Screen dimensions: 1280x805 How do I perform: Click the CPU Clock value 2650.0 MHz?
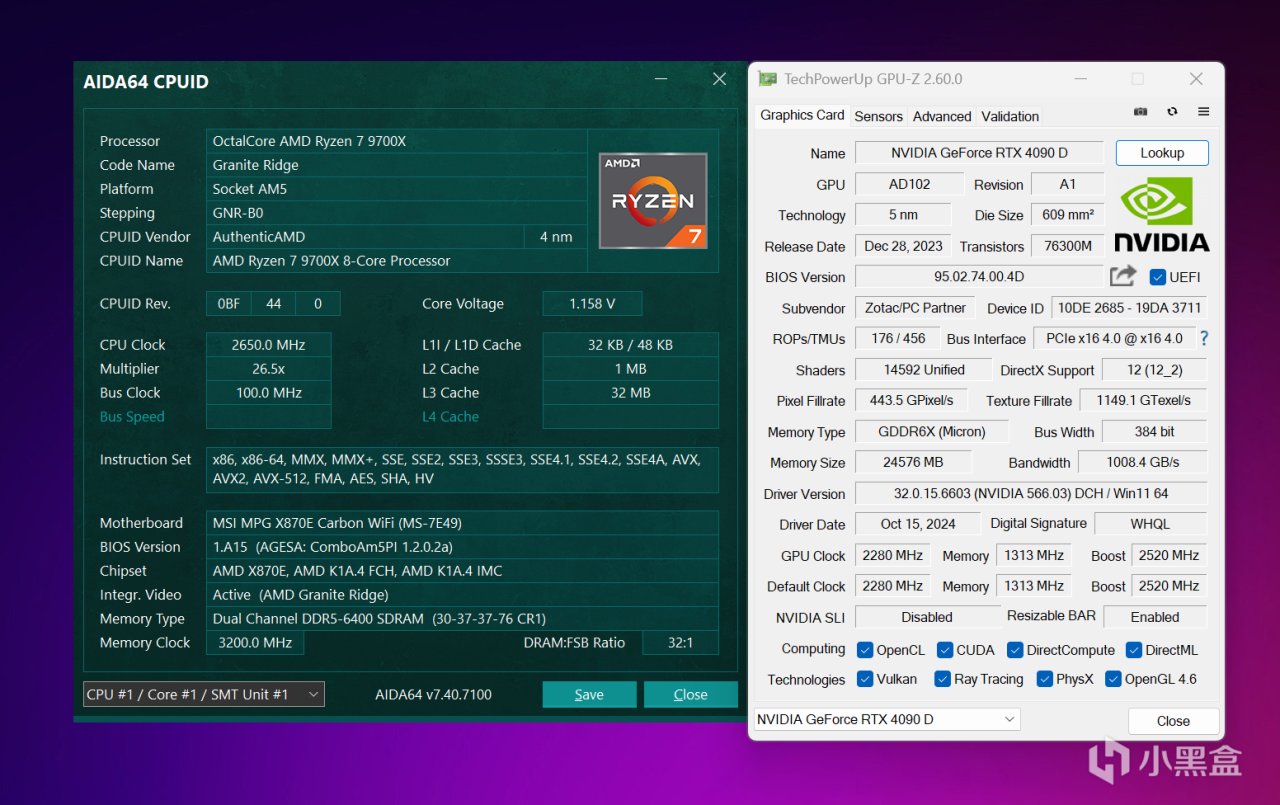click(268, 345)
